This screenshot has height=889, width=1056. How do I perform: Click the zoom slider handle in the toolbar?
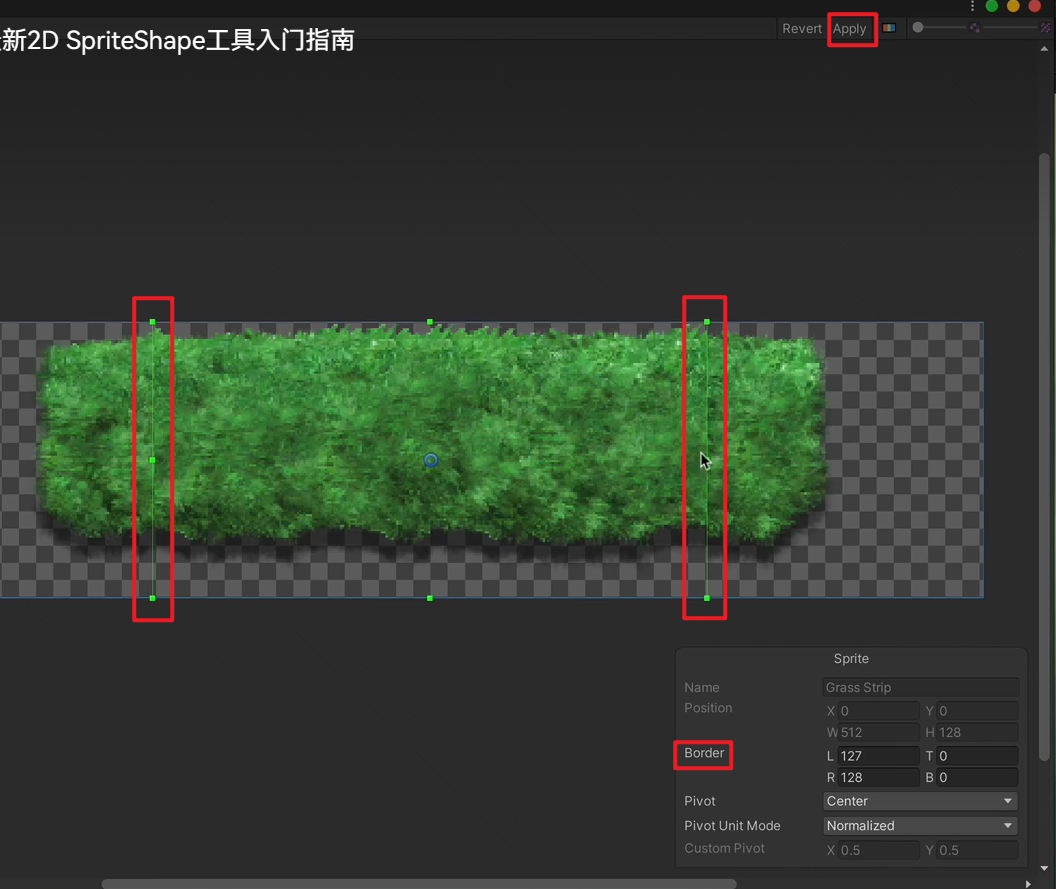[x=917, y=27]
